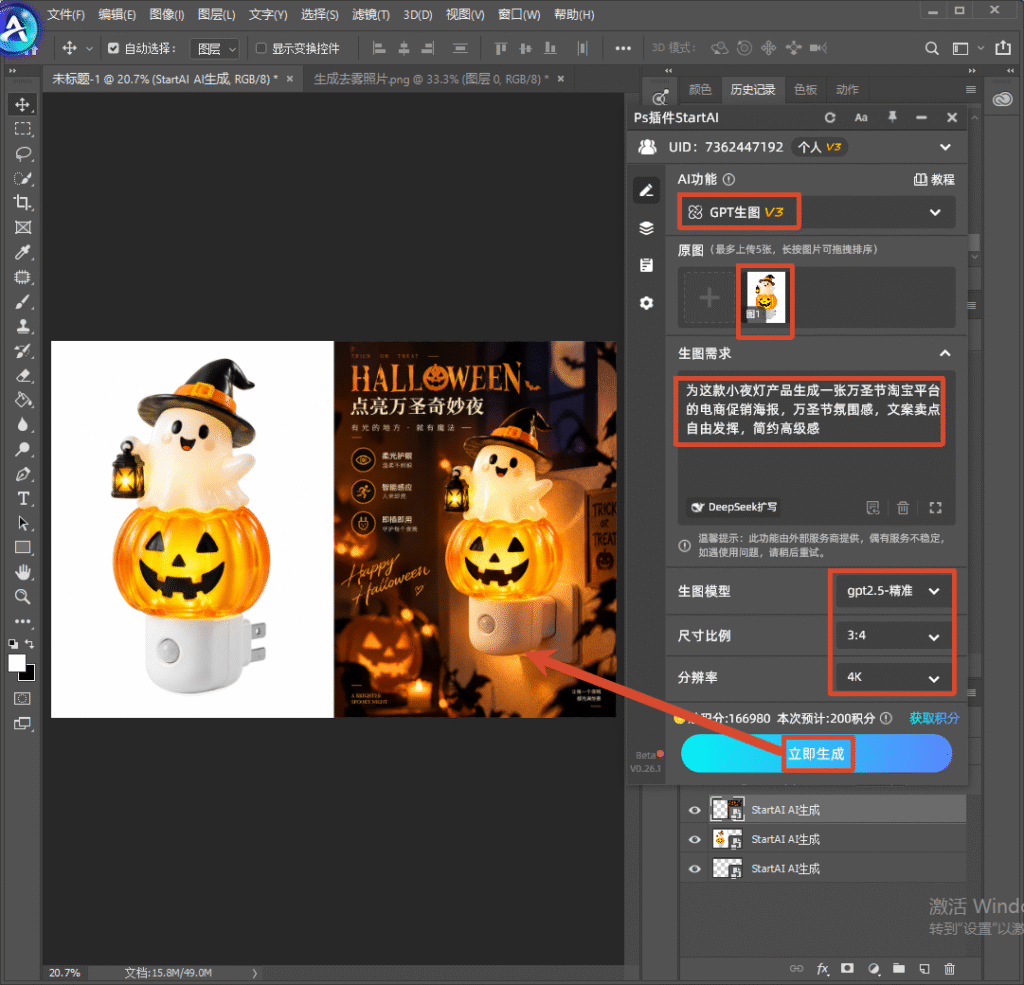The height and width of the screenshot is (985, 1024).
Task: Open the 窗口(W) menu
Action: coord(519,14)
